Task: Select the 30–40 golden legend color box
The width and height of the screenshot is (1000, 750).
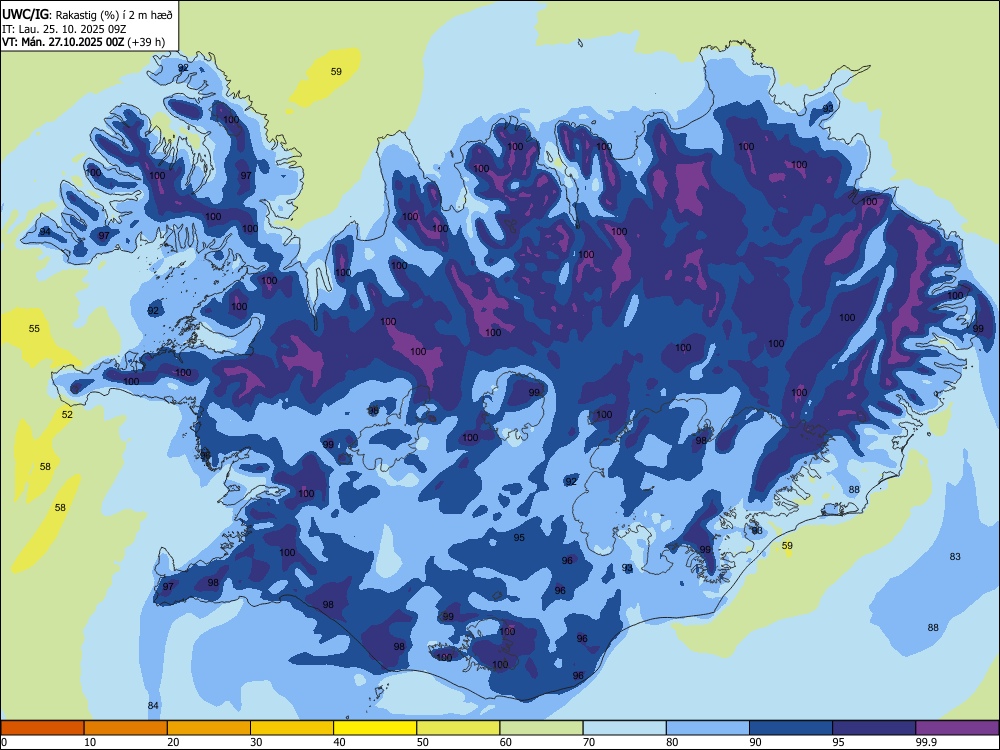Action: coord(292,728)
